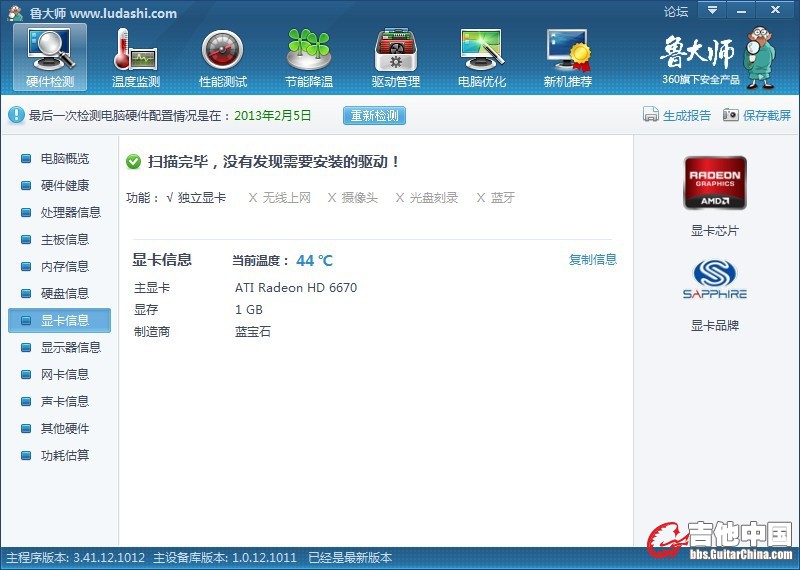Select 内存信息 in the sidebar
This screenshot has height=570, width=800.
click(x=64, y=267)
